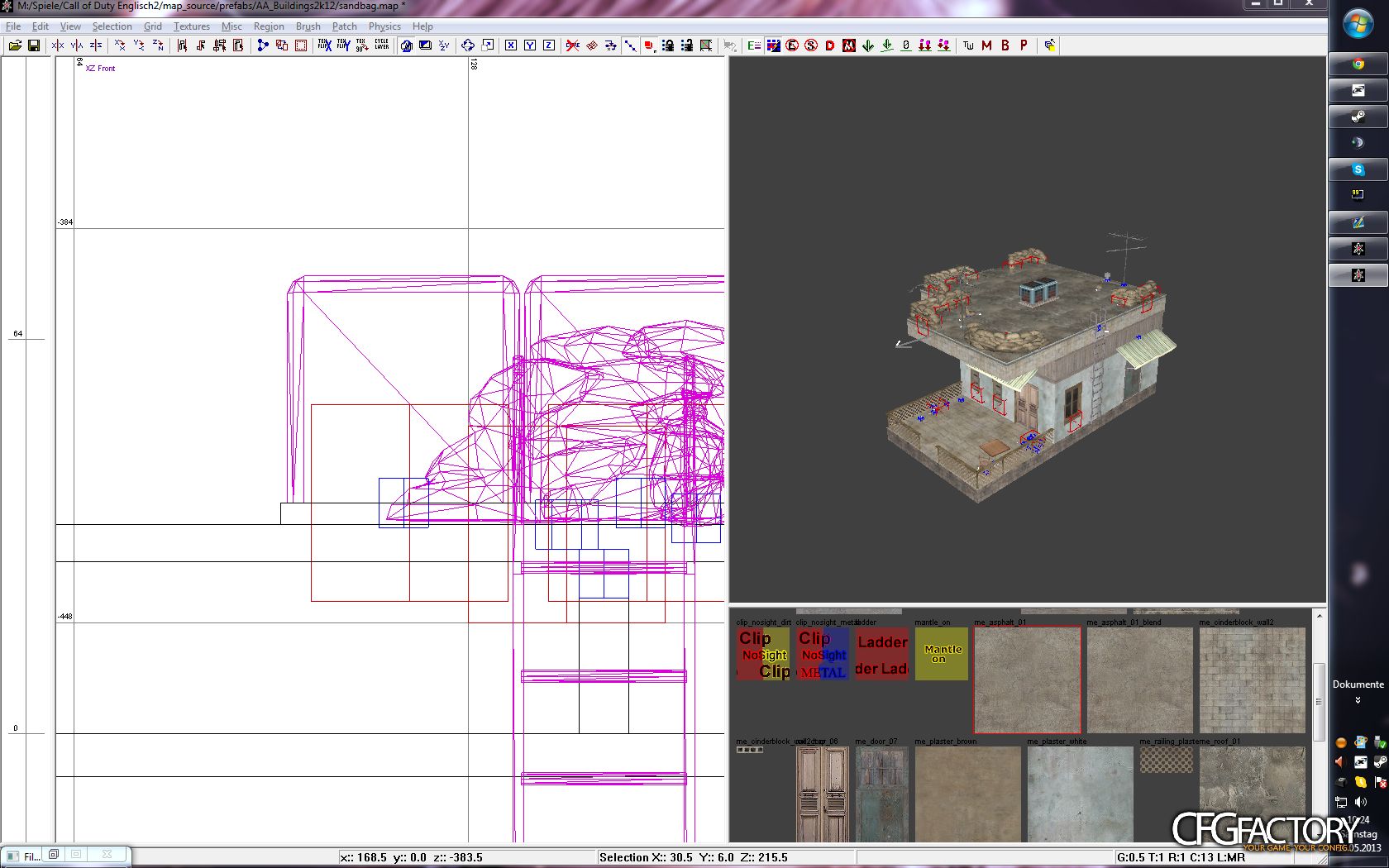Rotate selection around the Y axis

click(139, 45)
